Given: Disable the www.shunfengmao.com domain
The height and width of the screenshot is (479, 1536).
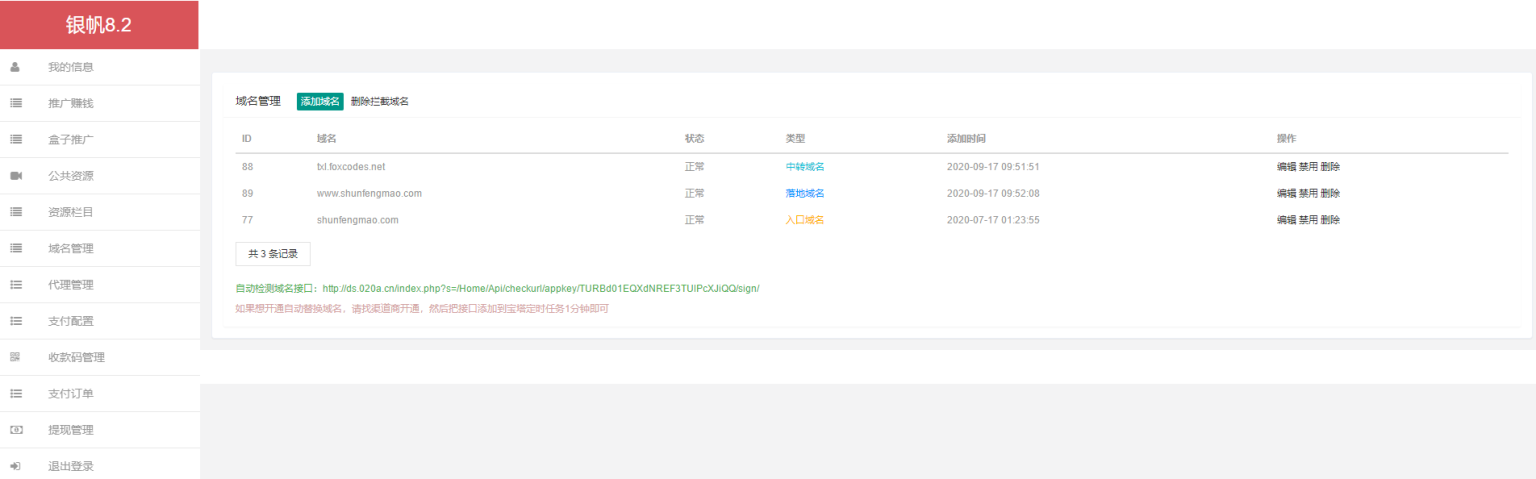Looking at the screenshot, I should point(1308,193).
